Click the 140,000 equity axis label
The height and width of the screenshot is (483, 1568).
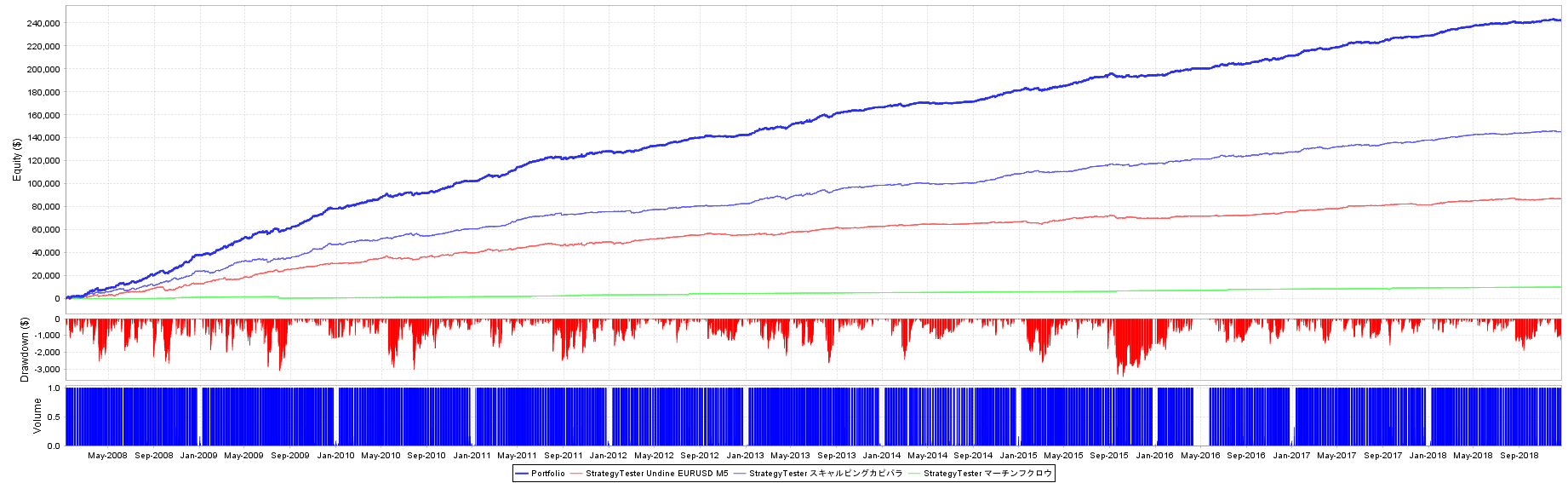coord(43,137)
